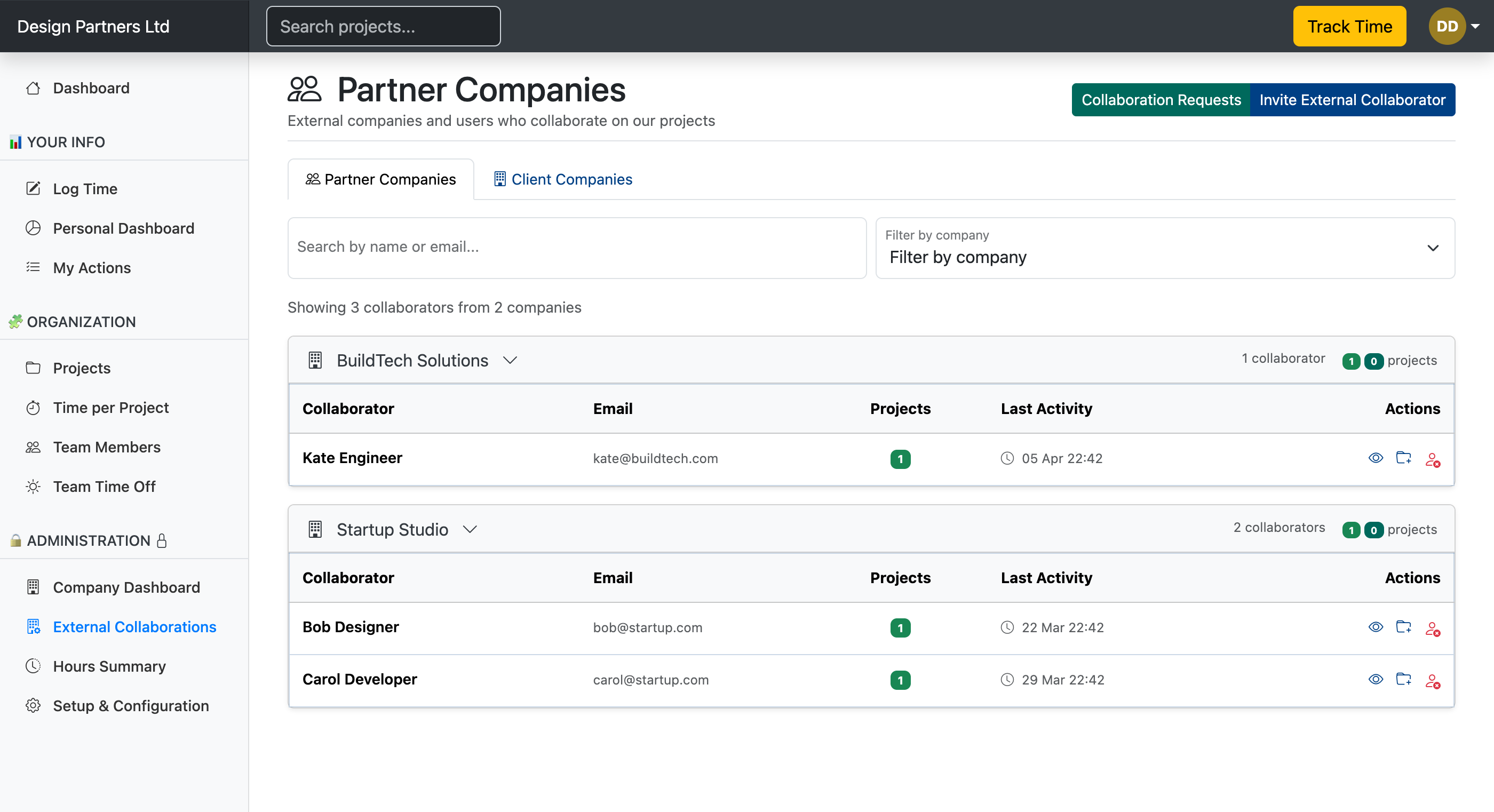Click the Hours Summary clock icon
The height and width of the screenshot is (812, 1494).
click(x=33, y=666)
